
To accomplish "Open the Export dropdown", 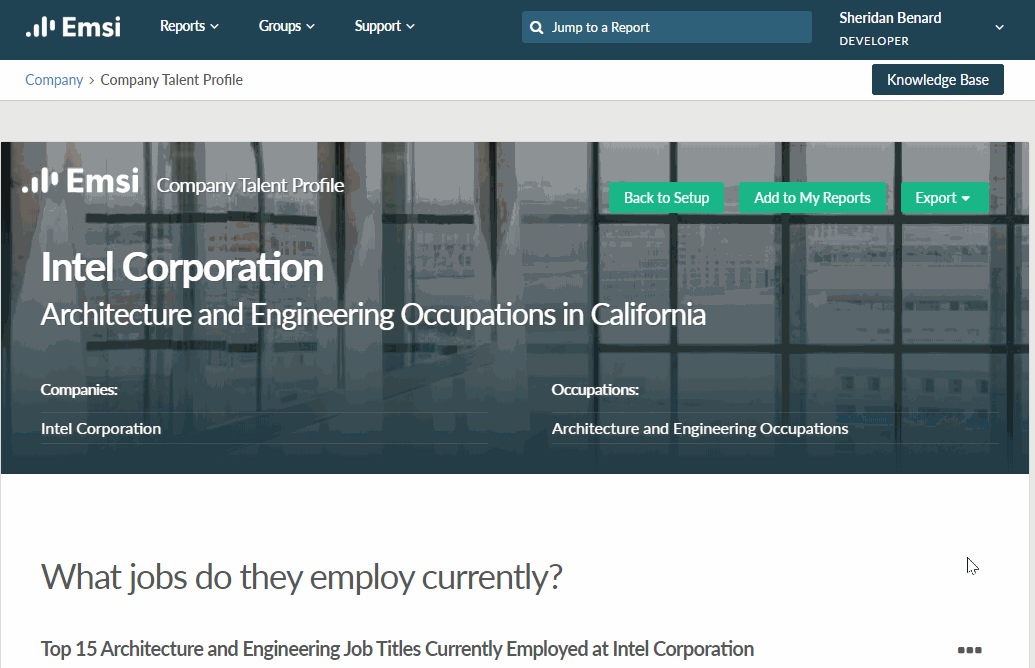I will click(945, 198).
